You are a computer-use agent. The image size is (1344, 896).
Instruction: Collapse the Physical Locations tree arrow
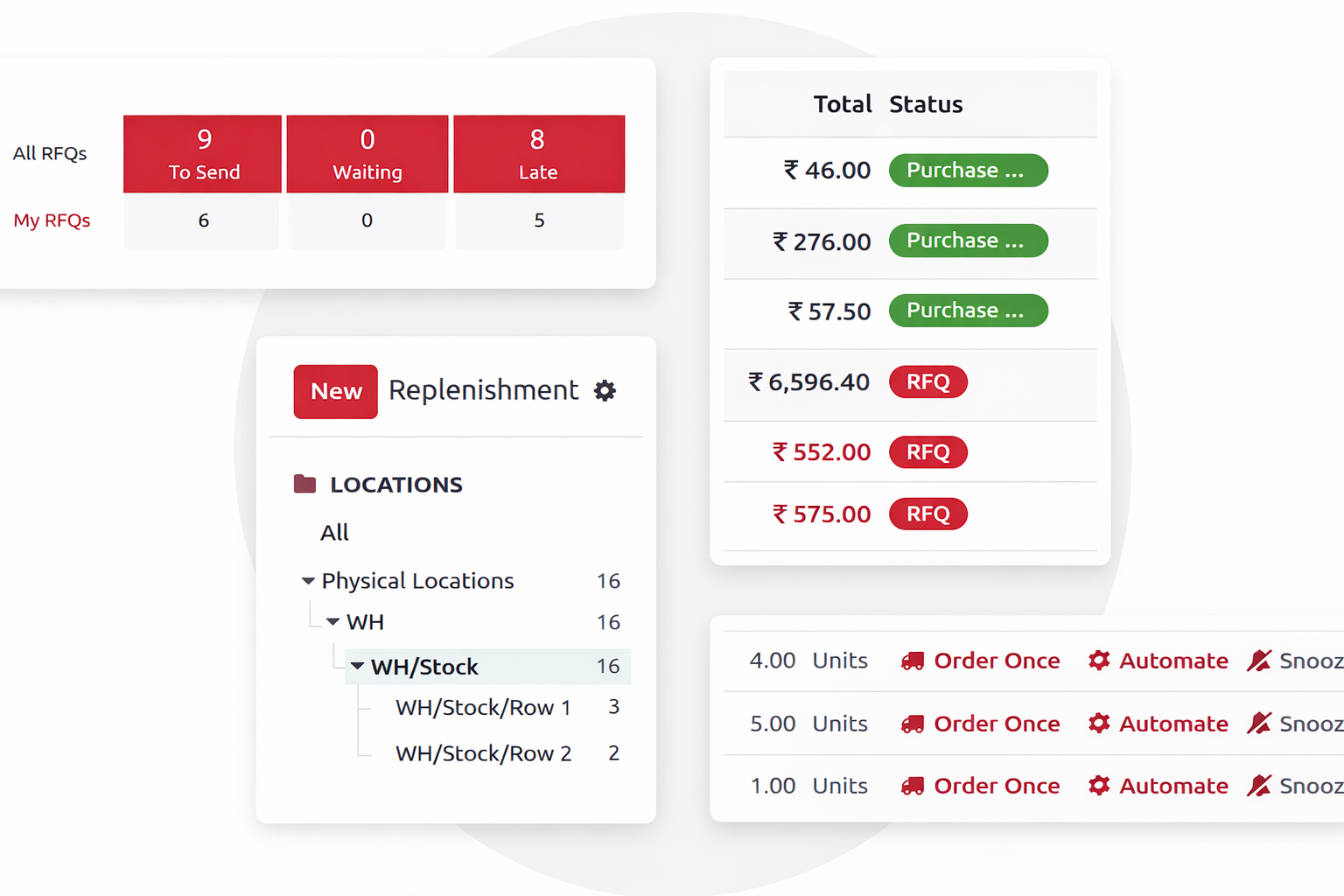click(308, 581)
